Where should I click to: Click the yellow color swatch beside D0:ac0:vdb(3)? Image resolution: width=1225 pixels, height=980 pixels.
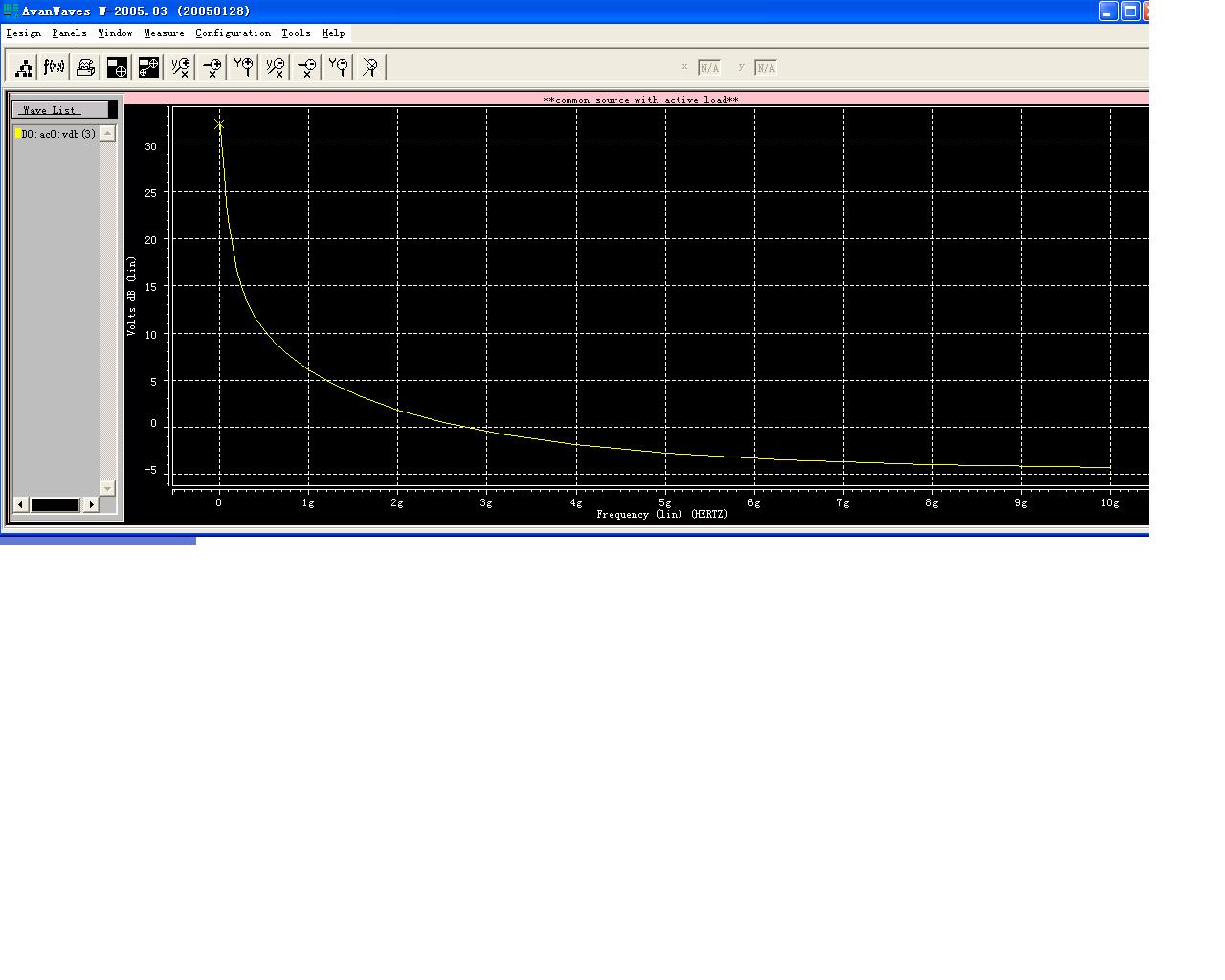click(x=18, y=134)
